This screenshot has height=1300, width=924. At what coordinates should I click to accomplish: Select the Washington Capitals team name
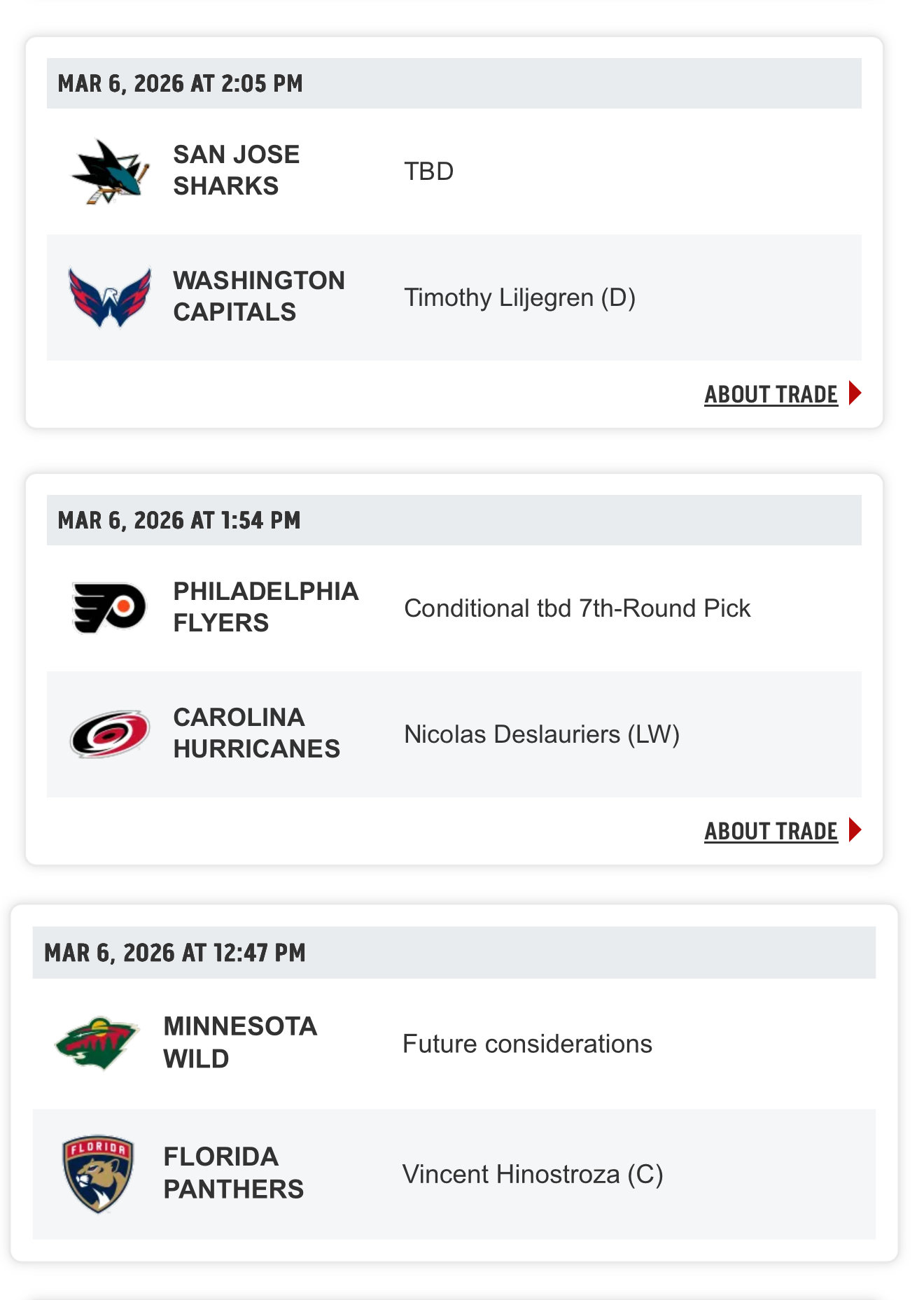pyautogui.click(x=259, y=296)
